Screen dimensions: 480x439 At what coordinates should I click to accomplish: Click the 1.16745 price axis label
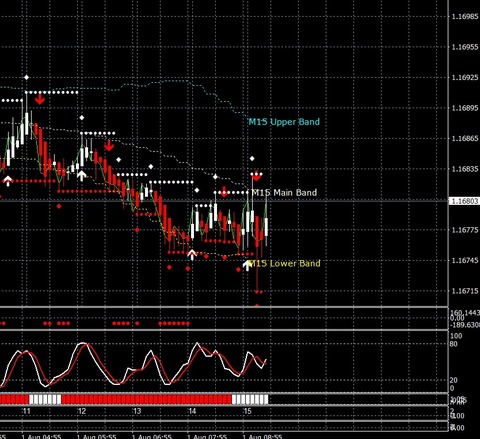(x=465, y=260)
